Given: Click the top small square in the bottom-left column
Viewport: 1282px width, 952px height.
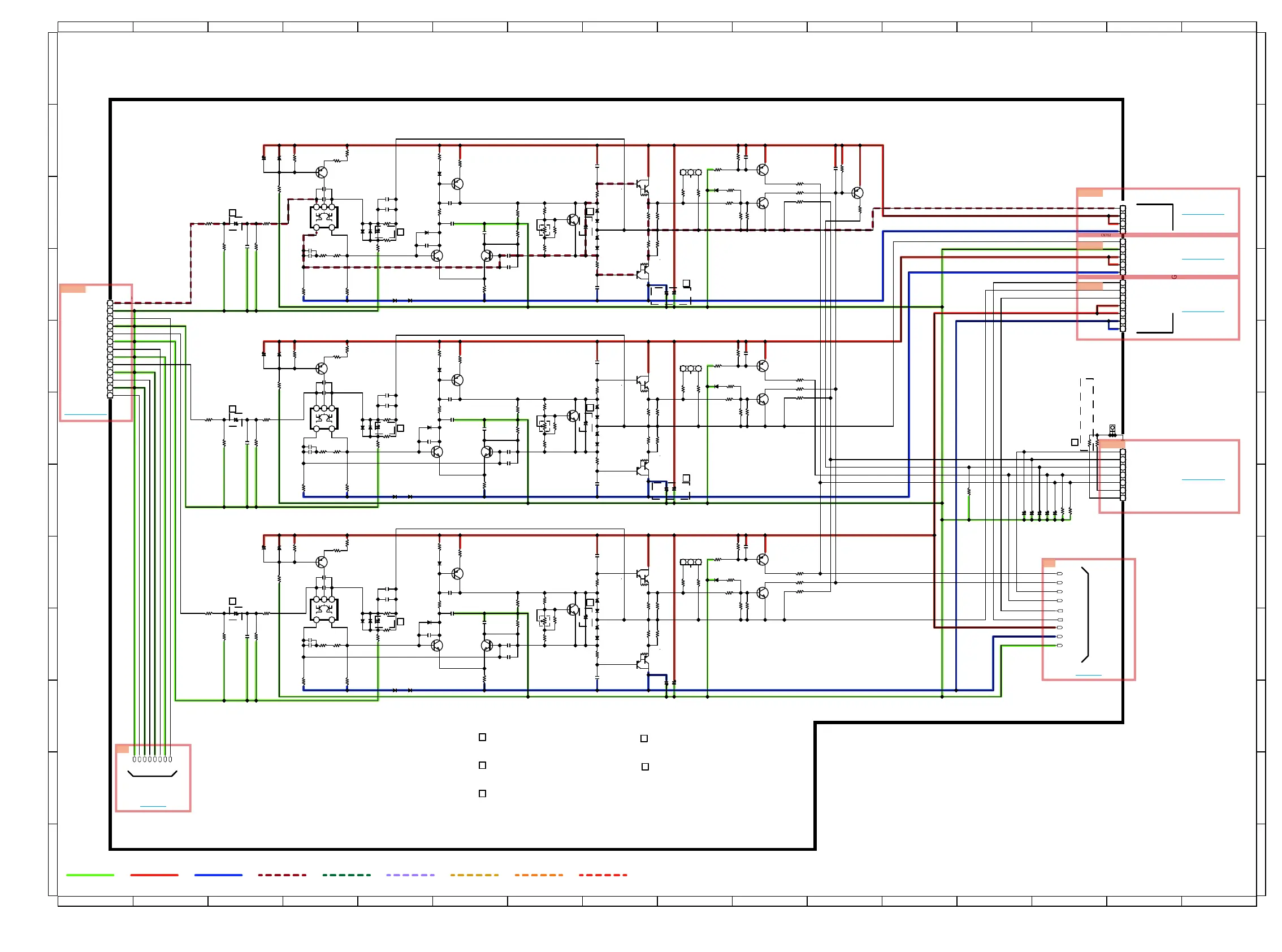Looking at the screenshot, I should 482,737.
